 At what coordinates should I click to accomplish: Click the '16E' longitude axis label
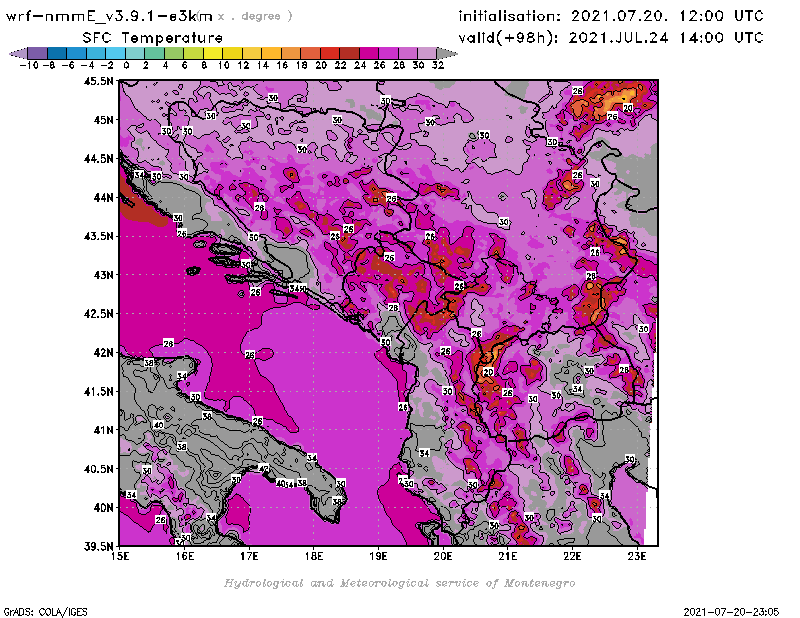185,556
